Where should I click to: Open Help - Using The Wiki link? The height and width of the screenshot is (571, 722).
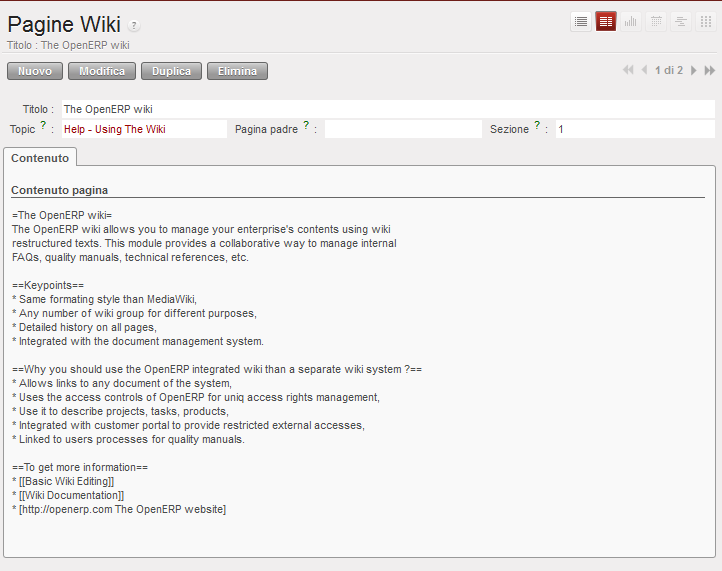click(115, 129)
